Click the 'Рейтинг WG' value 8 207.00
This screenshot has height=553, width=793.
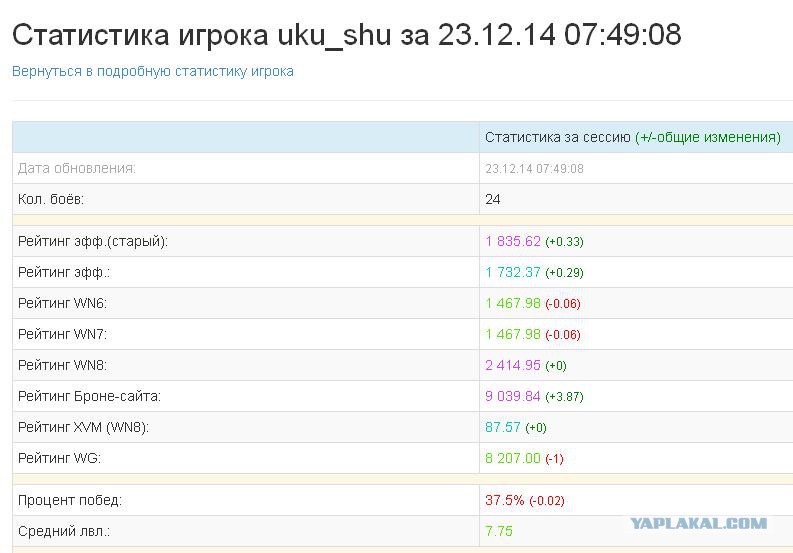coord(513,458)
